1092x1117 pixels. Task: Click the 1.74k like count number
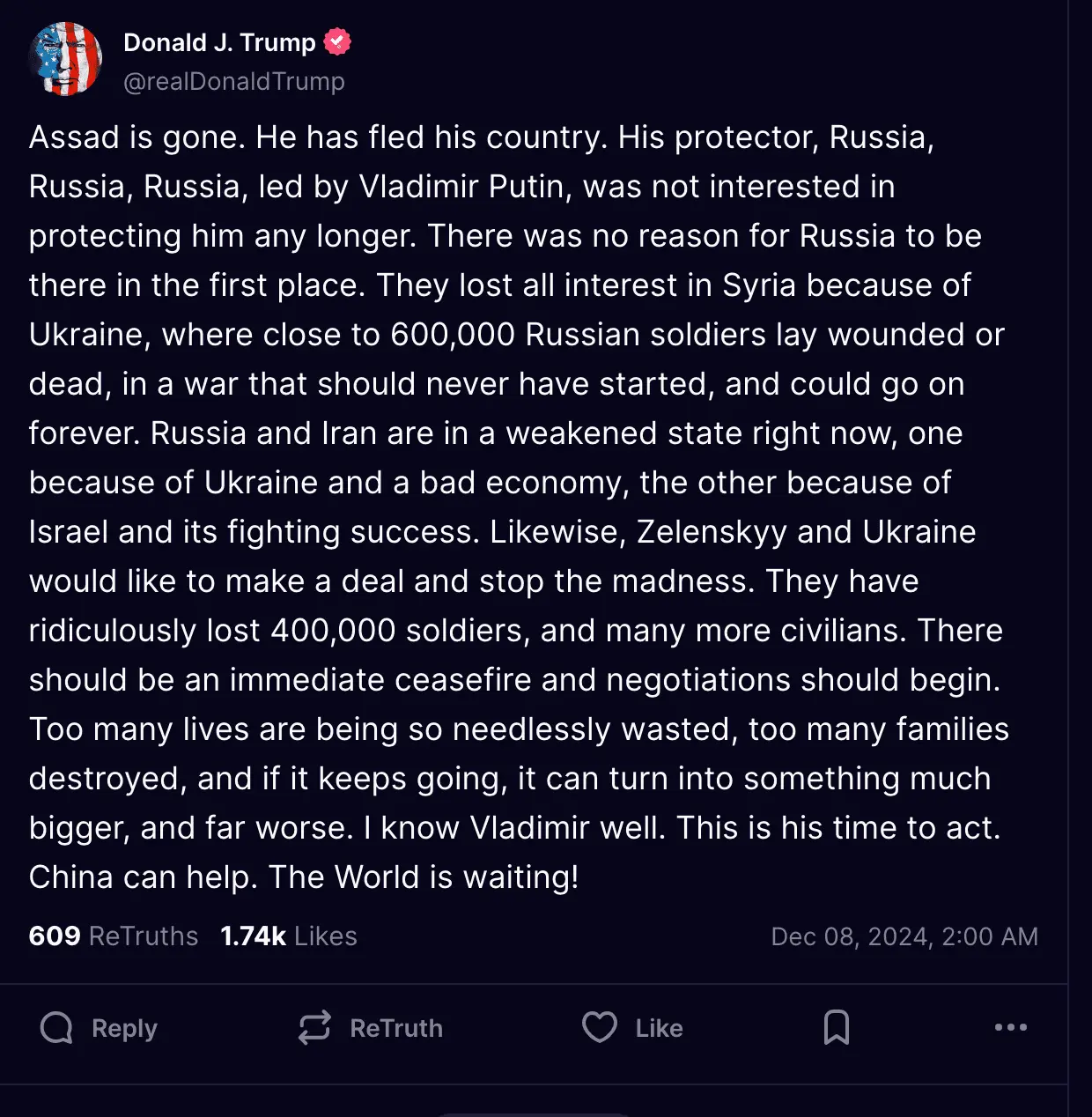pos(254,936)
